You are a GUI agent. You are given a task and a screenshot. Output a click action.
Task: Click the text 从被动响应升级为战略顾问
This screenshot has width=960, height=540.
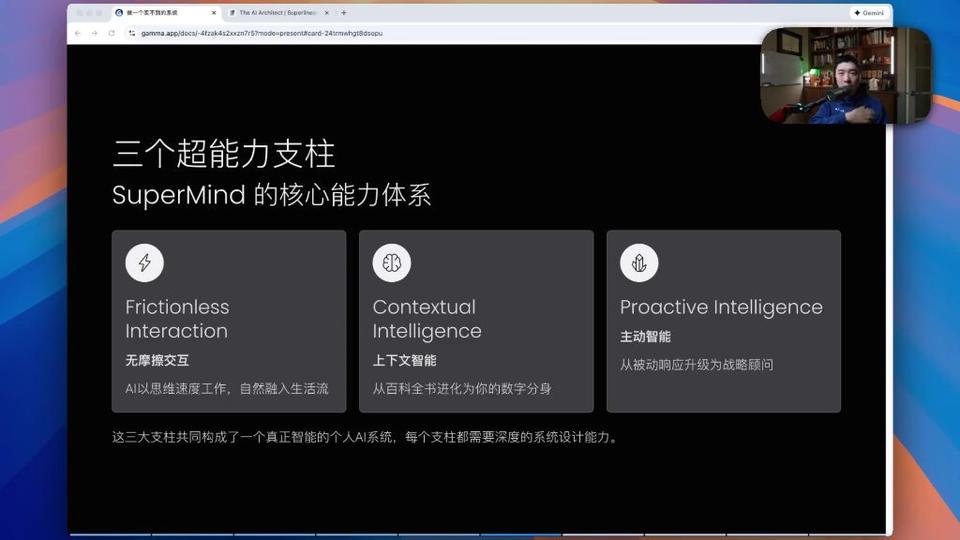coord(696,365)
